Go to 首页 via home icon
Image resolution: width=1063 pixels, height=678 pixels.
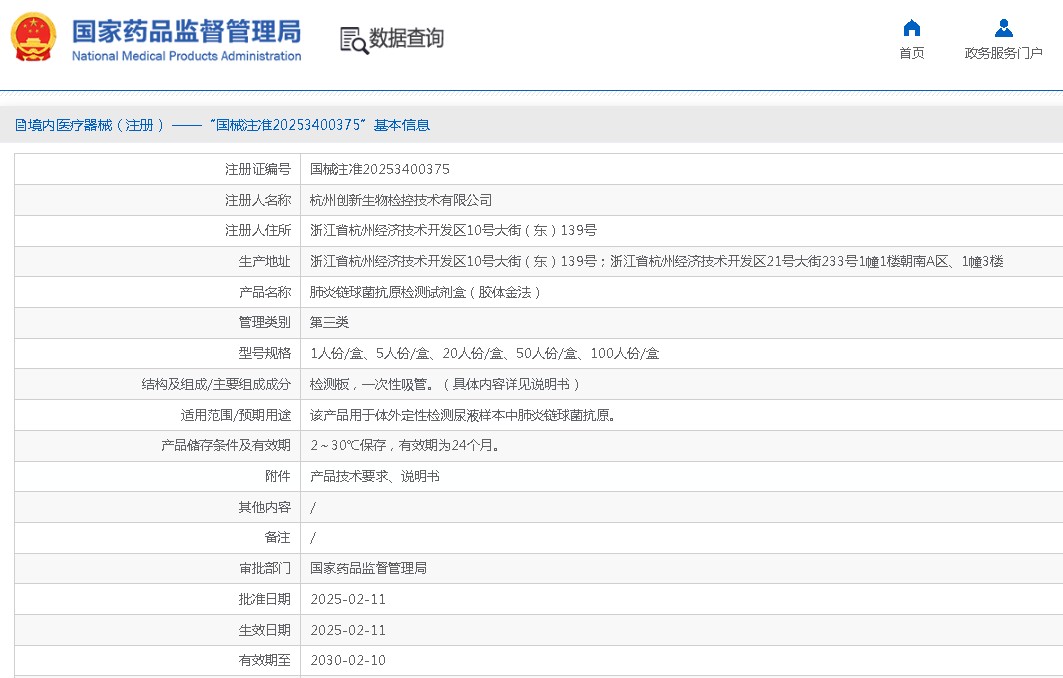coord(912,28)
